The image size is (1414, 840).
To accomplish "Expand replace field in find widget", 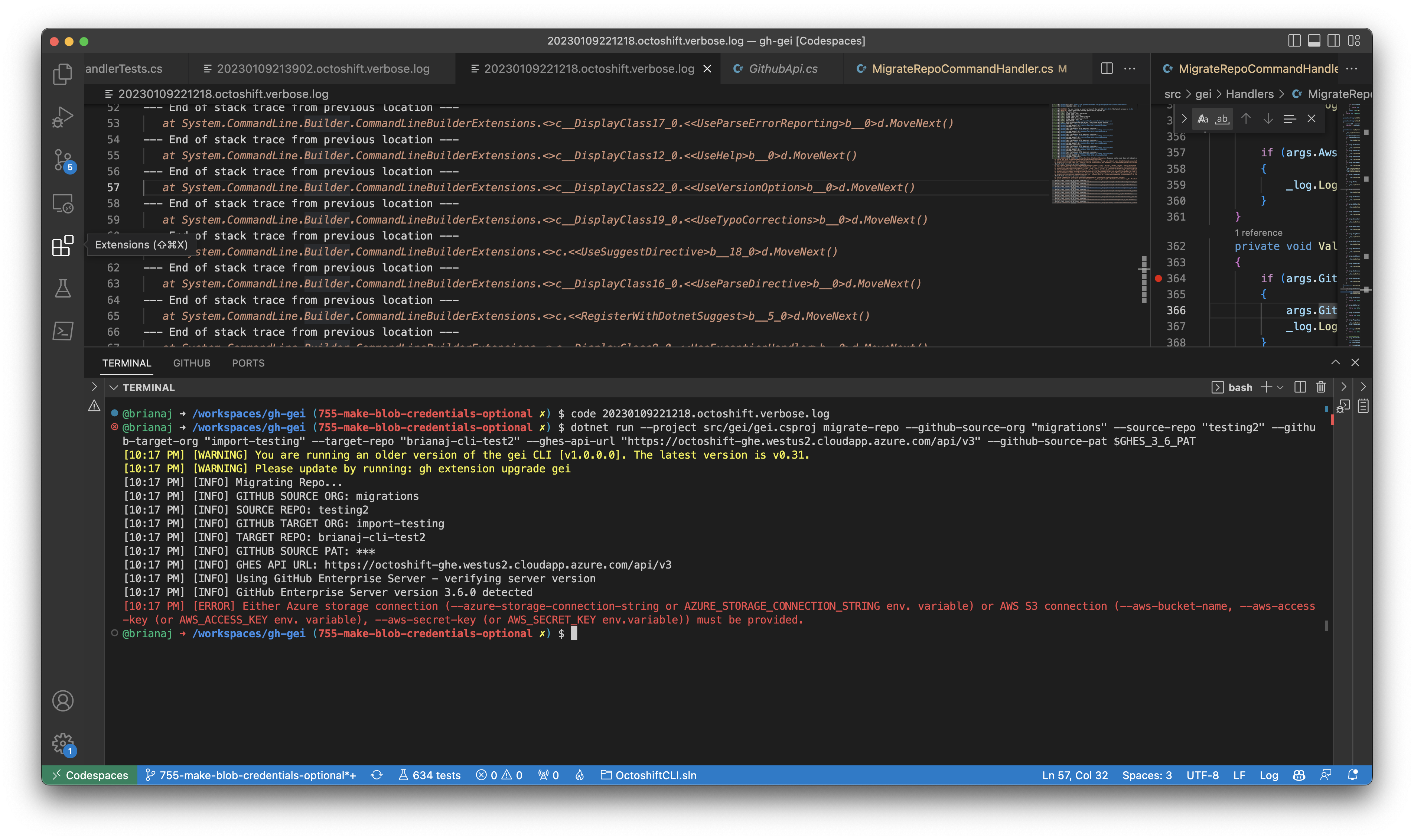I will [1184, 118].
